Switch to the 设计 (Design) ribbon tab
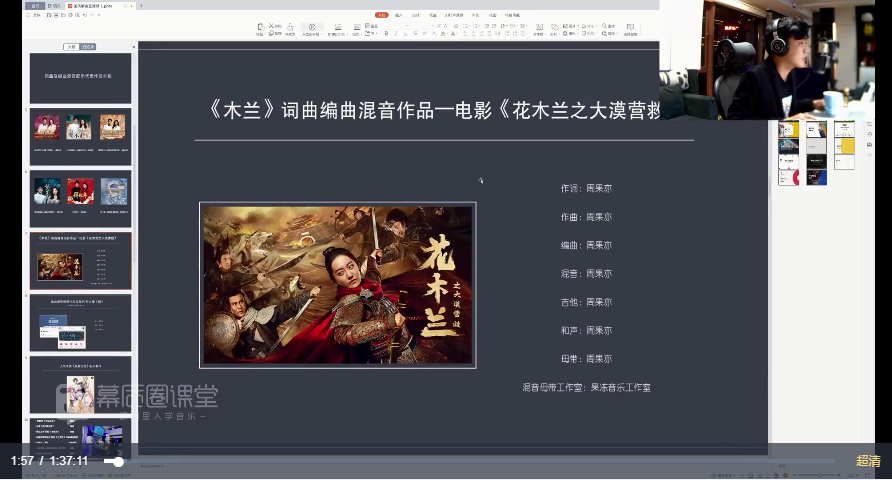892x480 pixels. [x=416, y=15]
